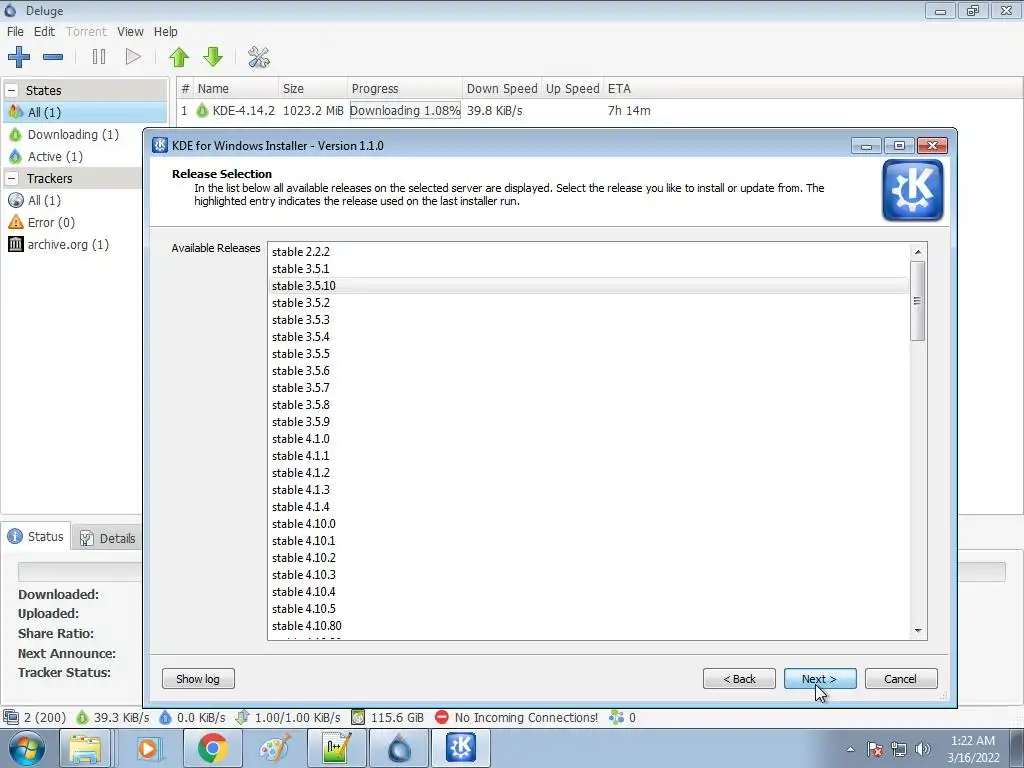The image size is (1024, 768).
Task: Open the Windows Start menu
Action: [x=27, y=748]
